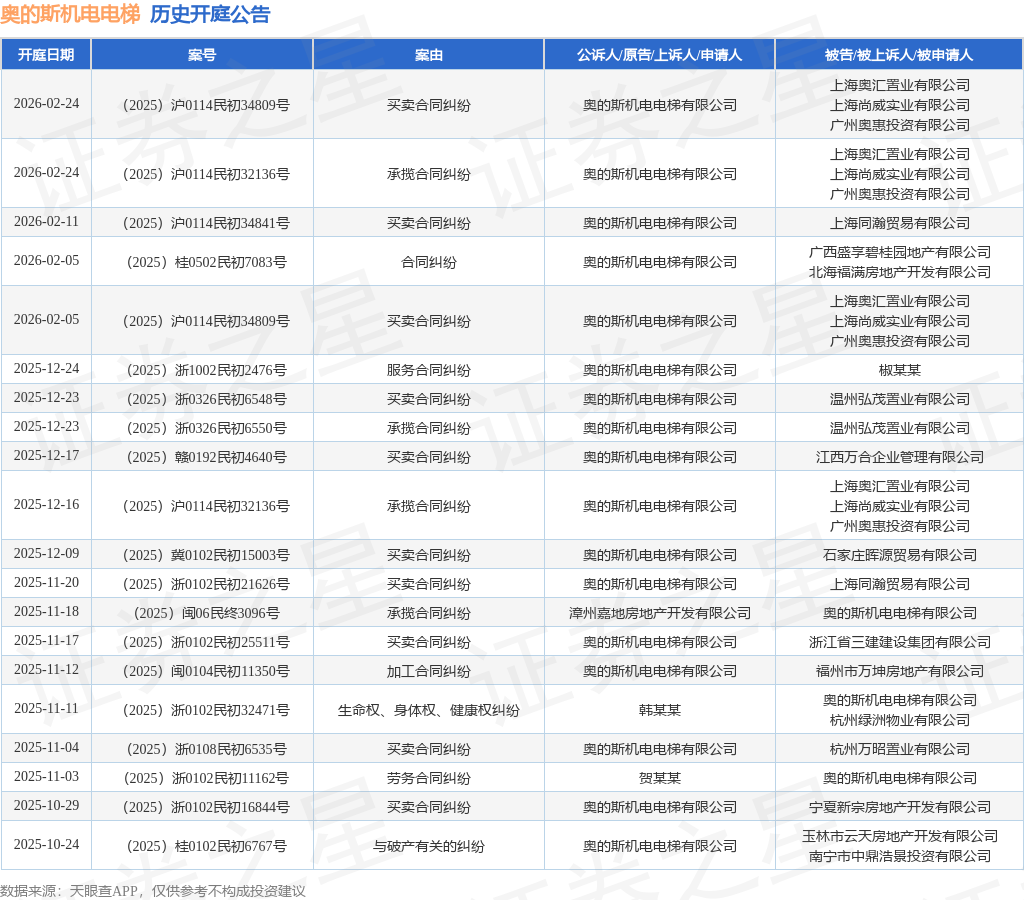1024x900 pixels.
Task: Click the cause 与破产有关的纠纷
Action: (x=428, y=846)
